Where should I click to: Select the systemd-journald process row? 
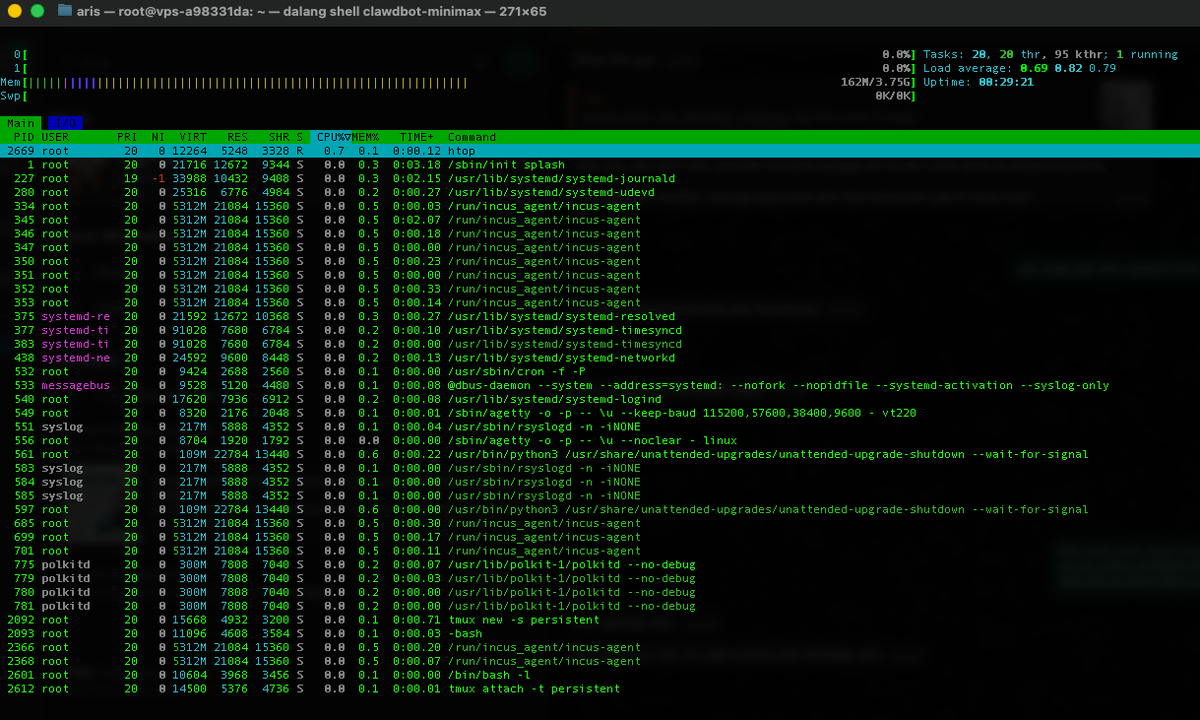pyautogui.click(x=600, y=178)
